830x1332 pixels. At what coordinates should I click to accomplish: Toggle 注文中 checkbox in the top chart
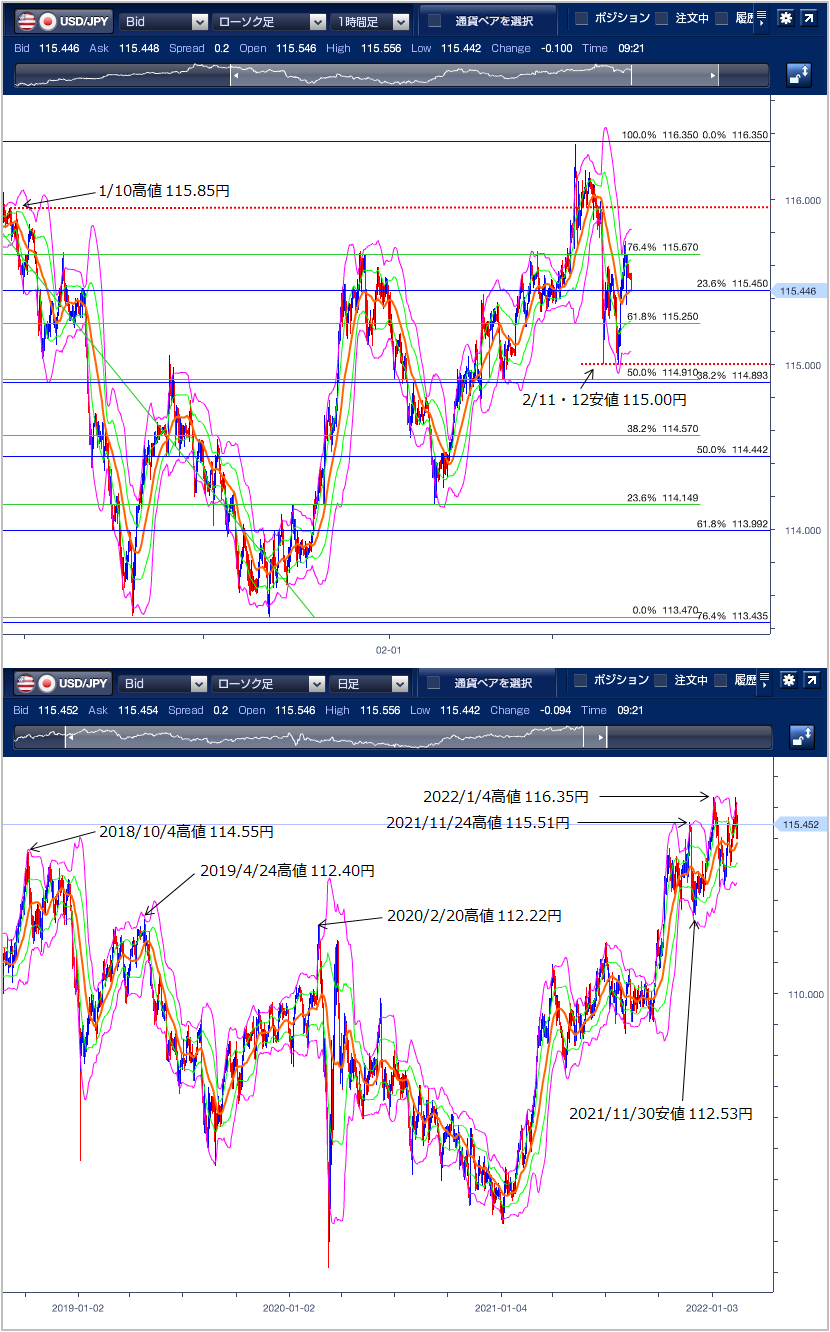[x=661, y=19]
